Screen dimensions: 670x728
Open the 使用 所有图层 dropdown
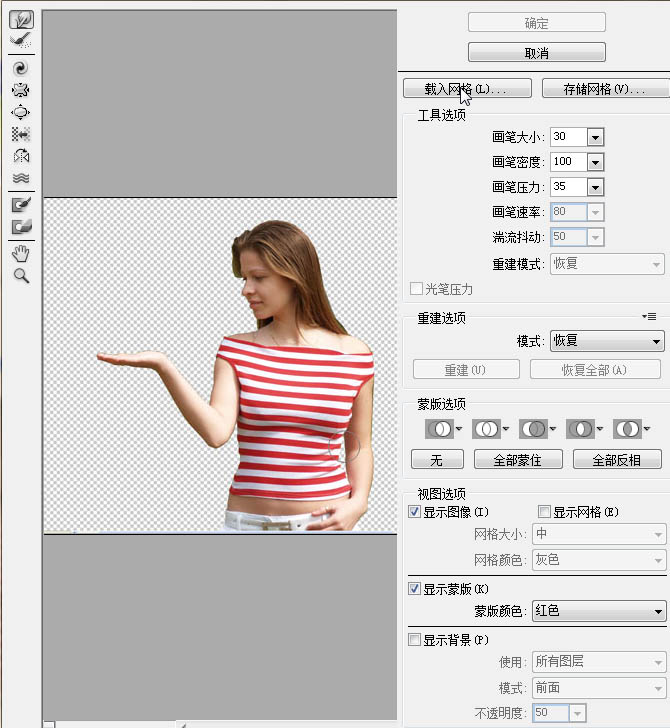[x=599, y=662]
